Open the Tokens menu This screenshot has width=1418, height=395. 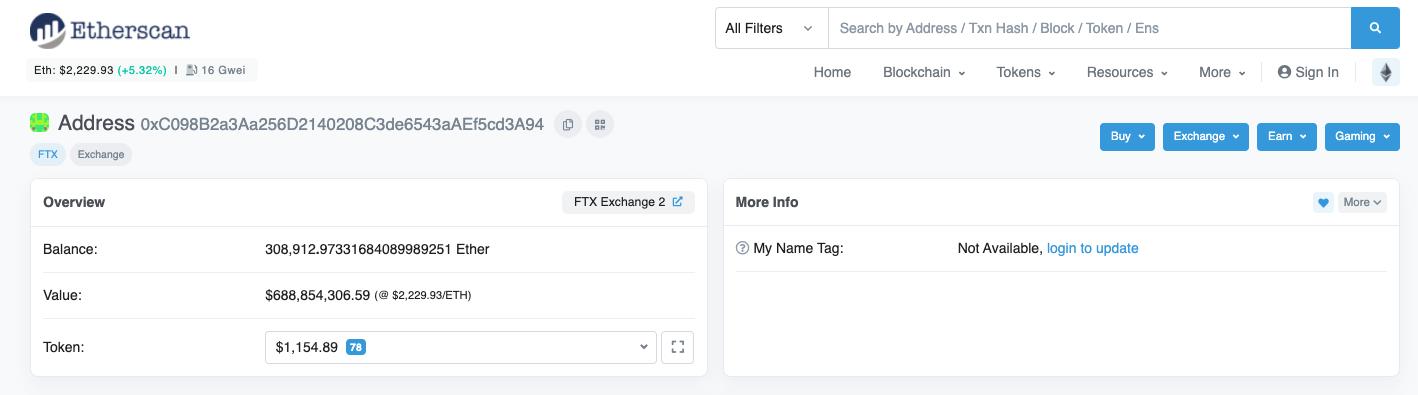(1026, 72)
